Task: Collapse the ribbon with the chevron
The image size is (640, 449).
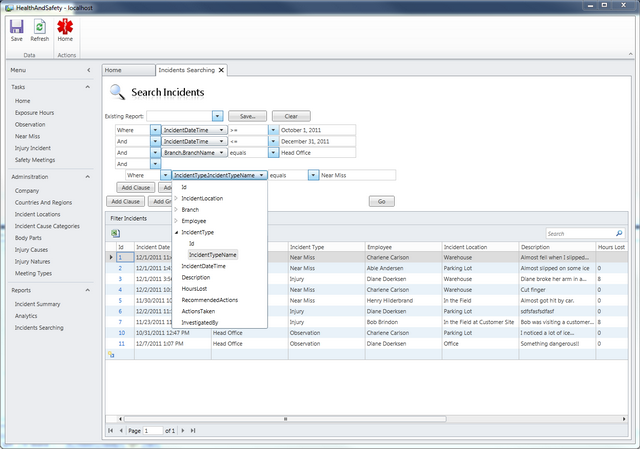Action: coord(630,54)
